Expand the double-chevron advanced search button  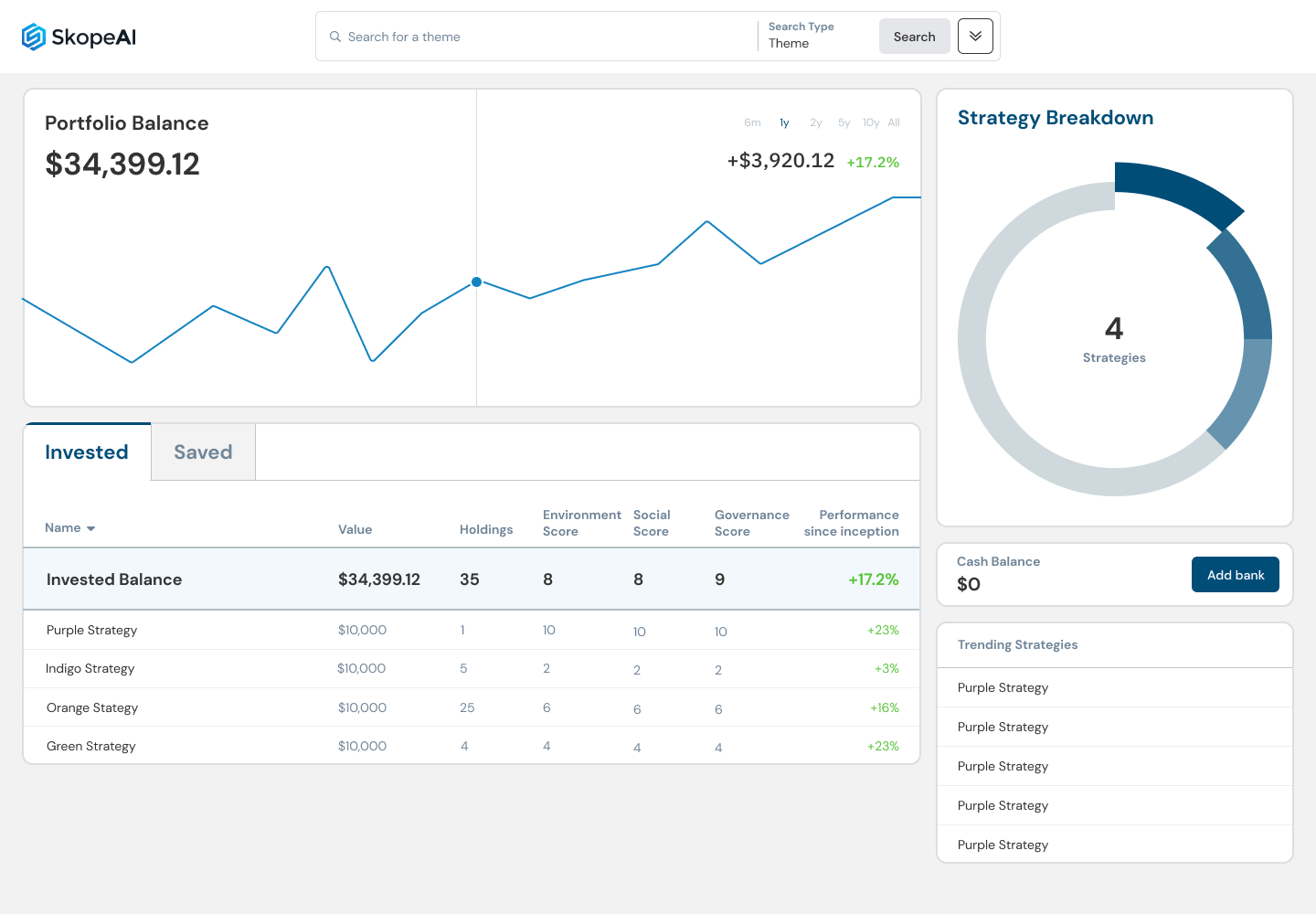click(x=975, y=37)
